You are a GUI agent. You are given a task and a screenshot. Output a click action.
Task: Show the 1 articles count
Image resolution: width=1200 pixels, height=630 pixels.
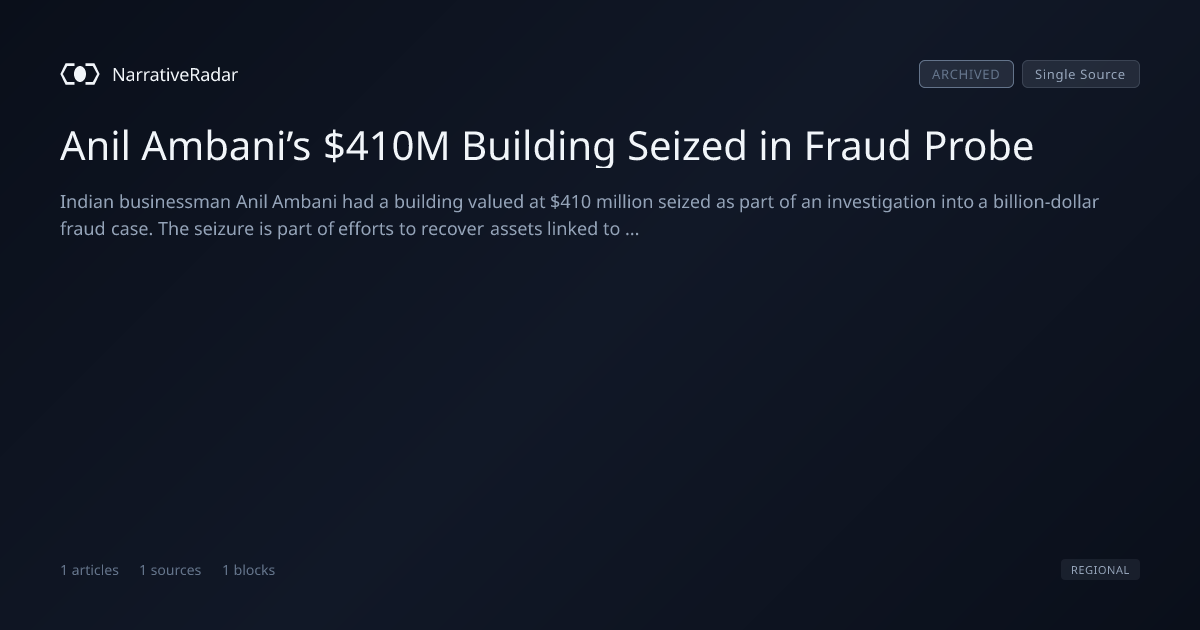(x=89, y=570)
